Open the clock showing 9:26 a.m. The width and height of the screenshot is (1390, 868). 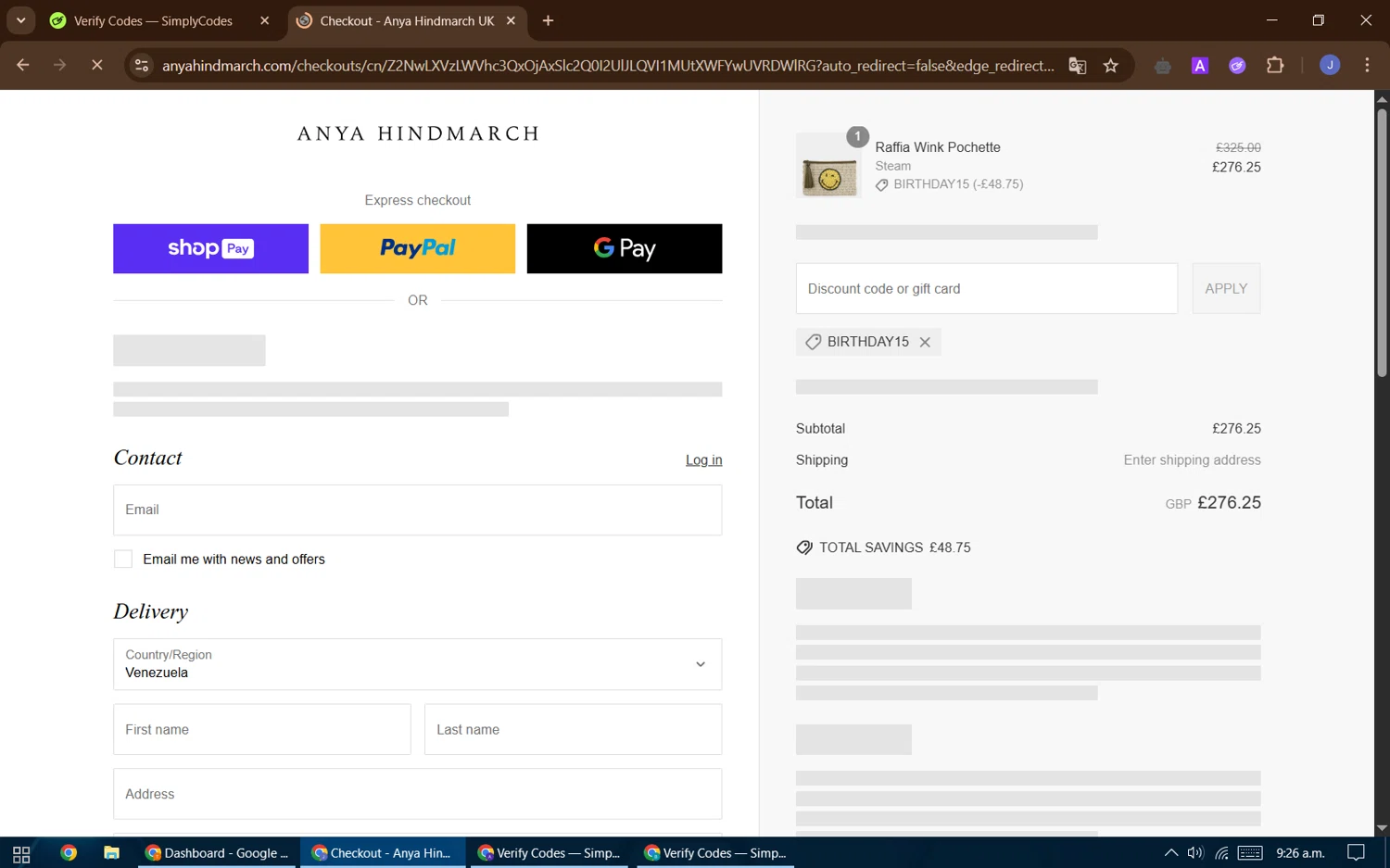[x=1300, y=853]
